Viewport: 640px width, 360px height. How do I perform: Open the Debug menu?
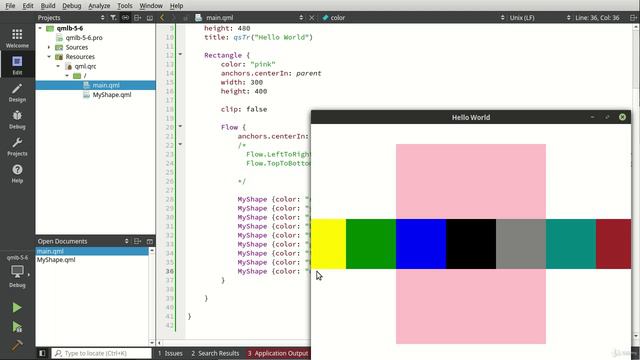click(x=71, y=6)
